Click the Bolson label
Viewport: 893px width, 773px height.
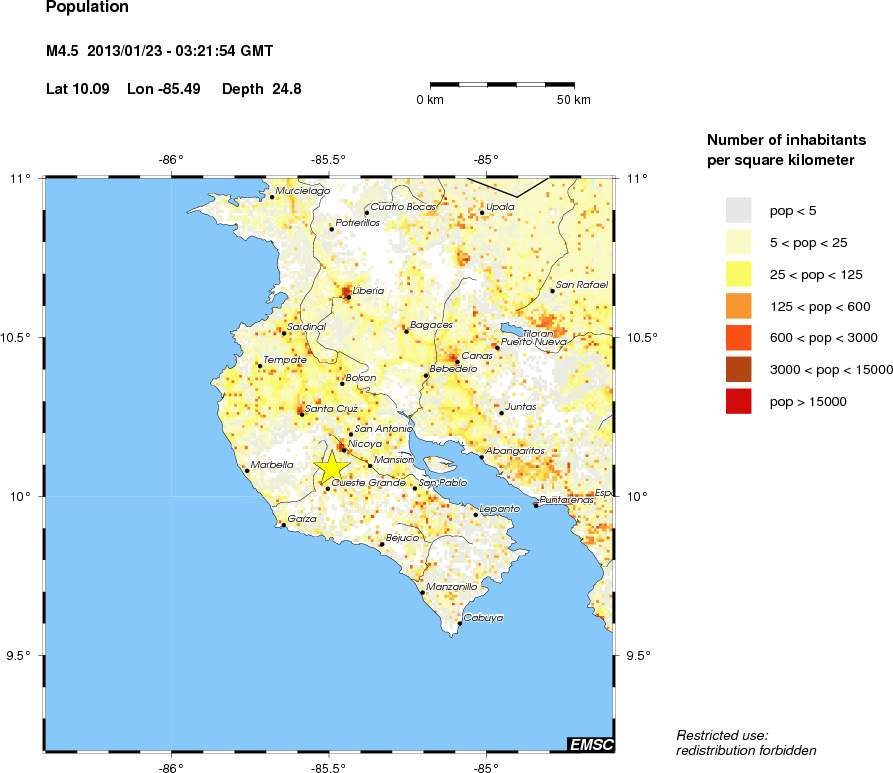point(361,378)
